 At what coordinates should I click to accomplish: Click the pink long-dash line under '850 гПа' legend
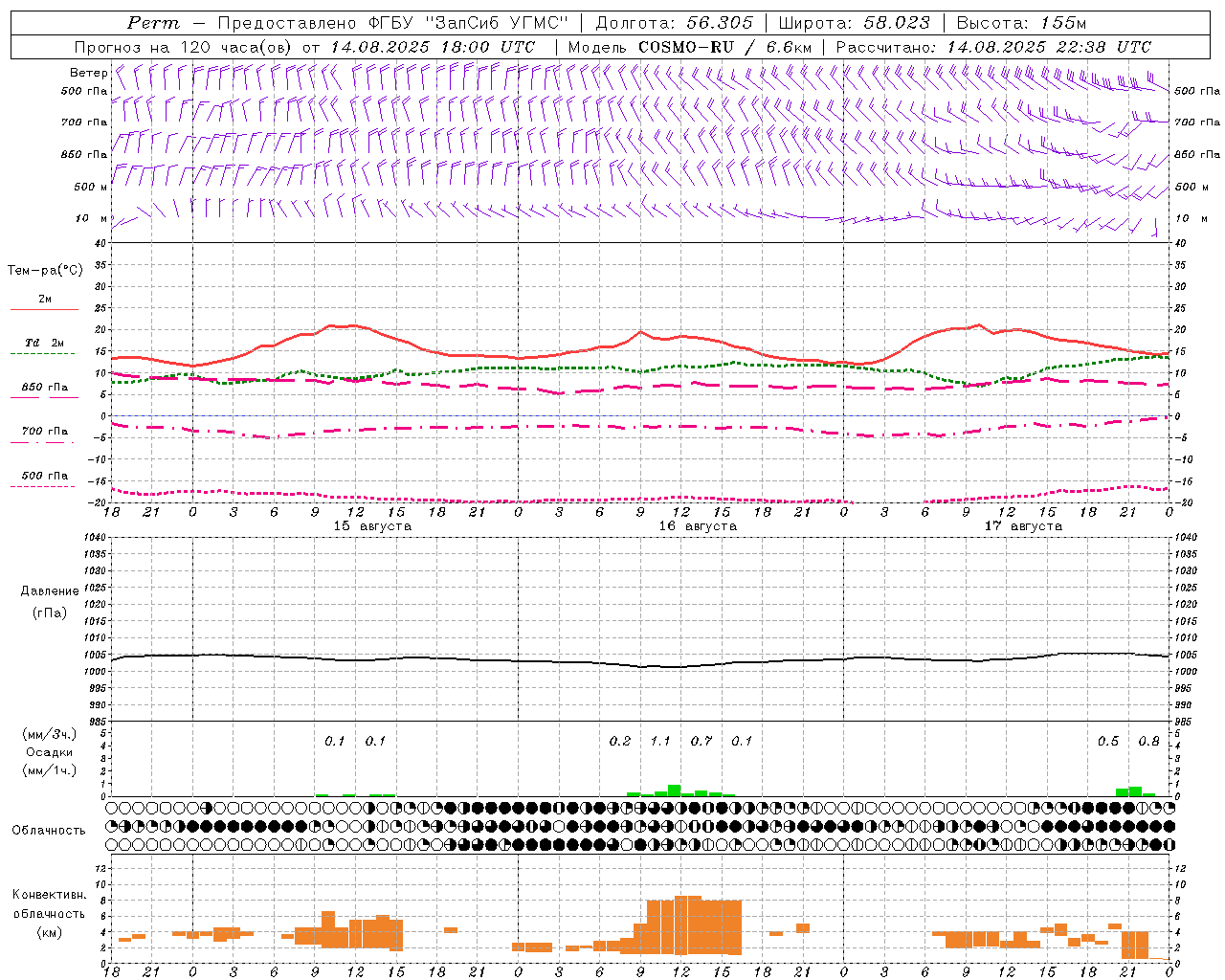coord(44,397)
